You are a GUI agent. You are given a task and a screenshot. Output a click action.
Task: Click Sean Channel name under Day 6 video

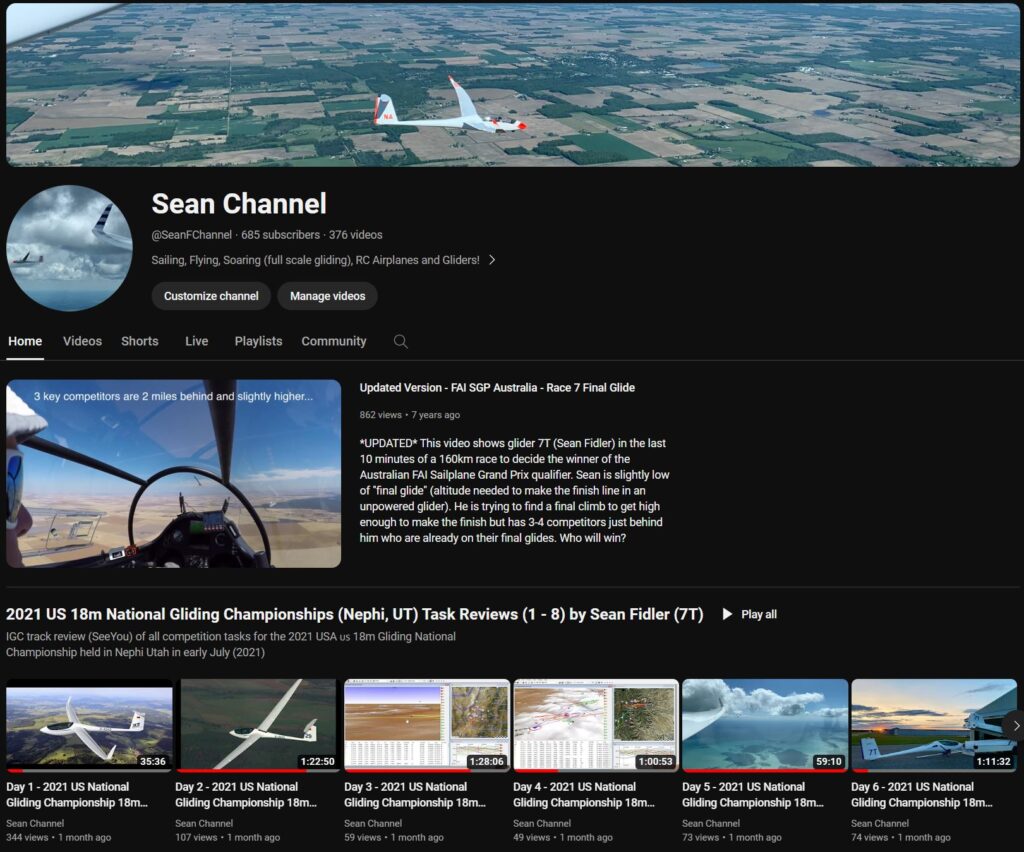pyautogui.click(x=880, y=823)
